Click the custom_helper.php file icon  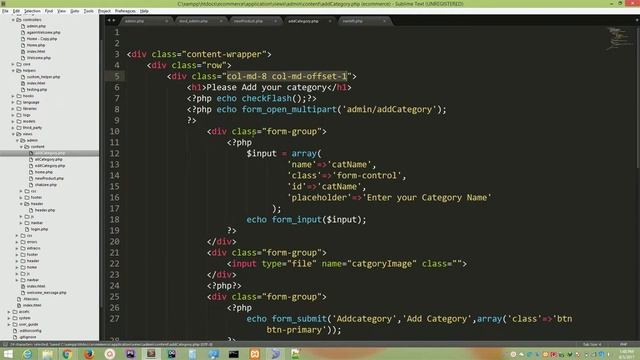(x=23, y=77)
